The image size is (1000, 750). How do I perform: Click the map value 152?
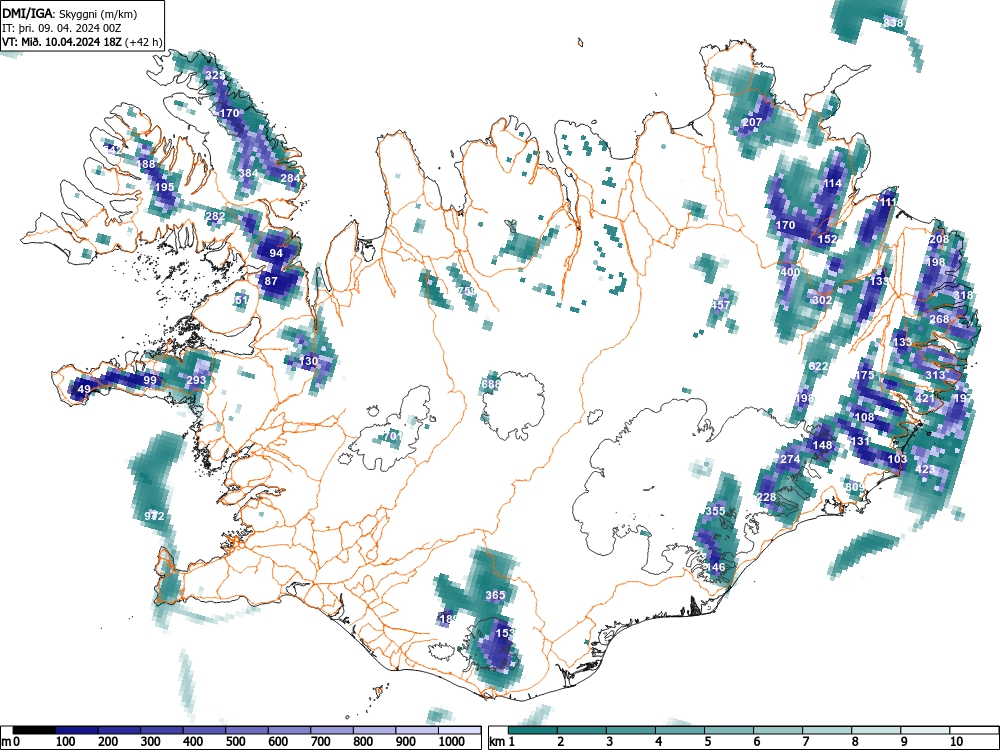(827, 239)
